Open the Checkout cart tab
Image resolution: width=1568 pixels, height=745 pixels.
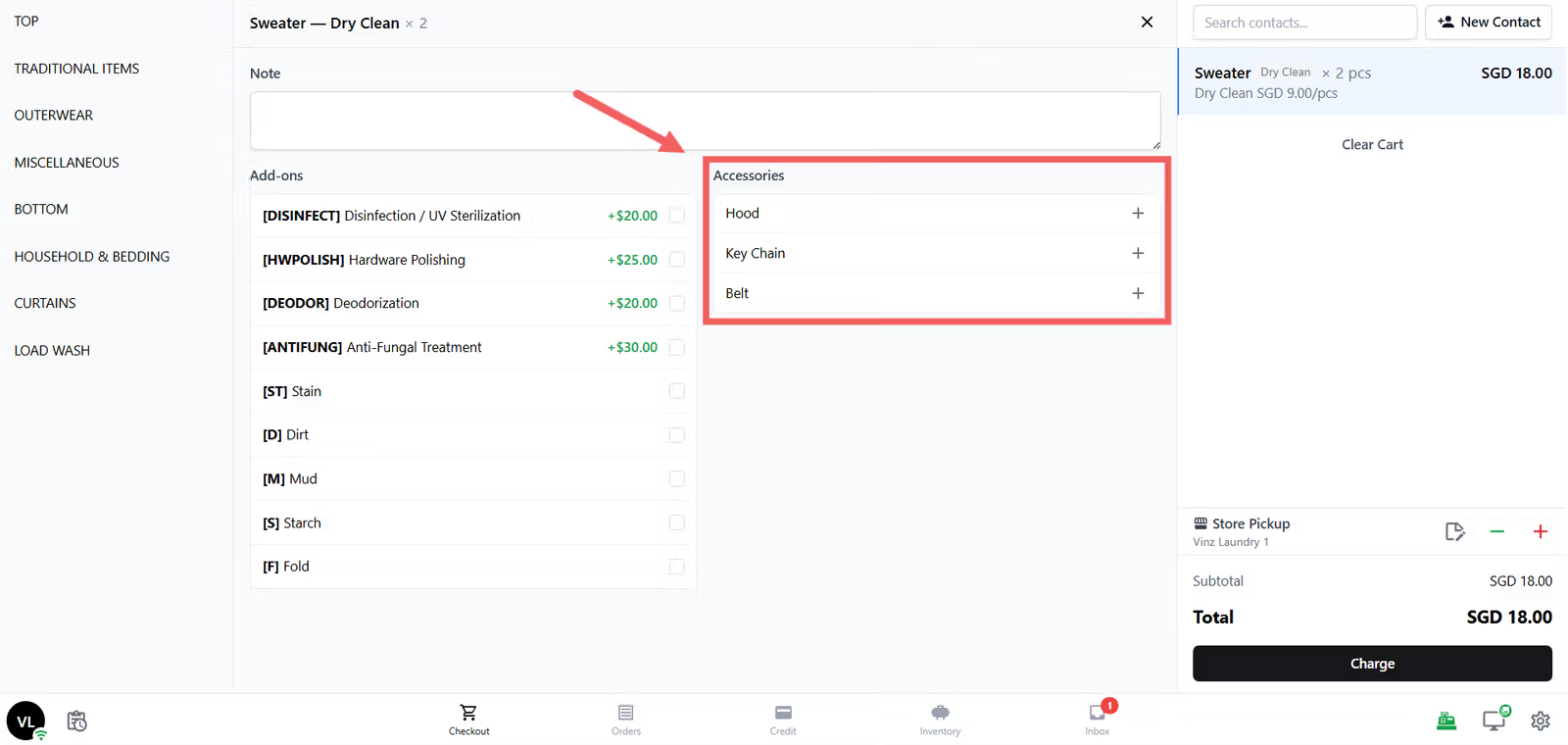[468, 720]
